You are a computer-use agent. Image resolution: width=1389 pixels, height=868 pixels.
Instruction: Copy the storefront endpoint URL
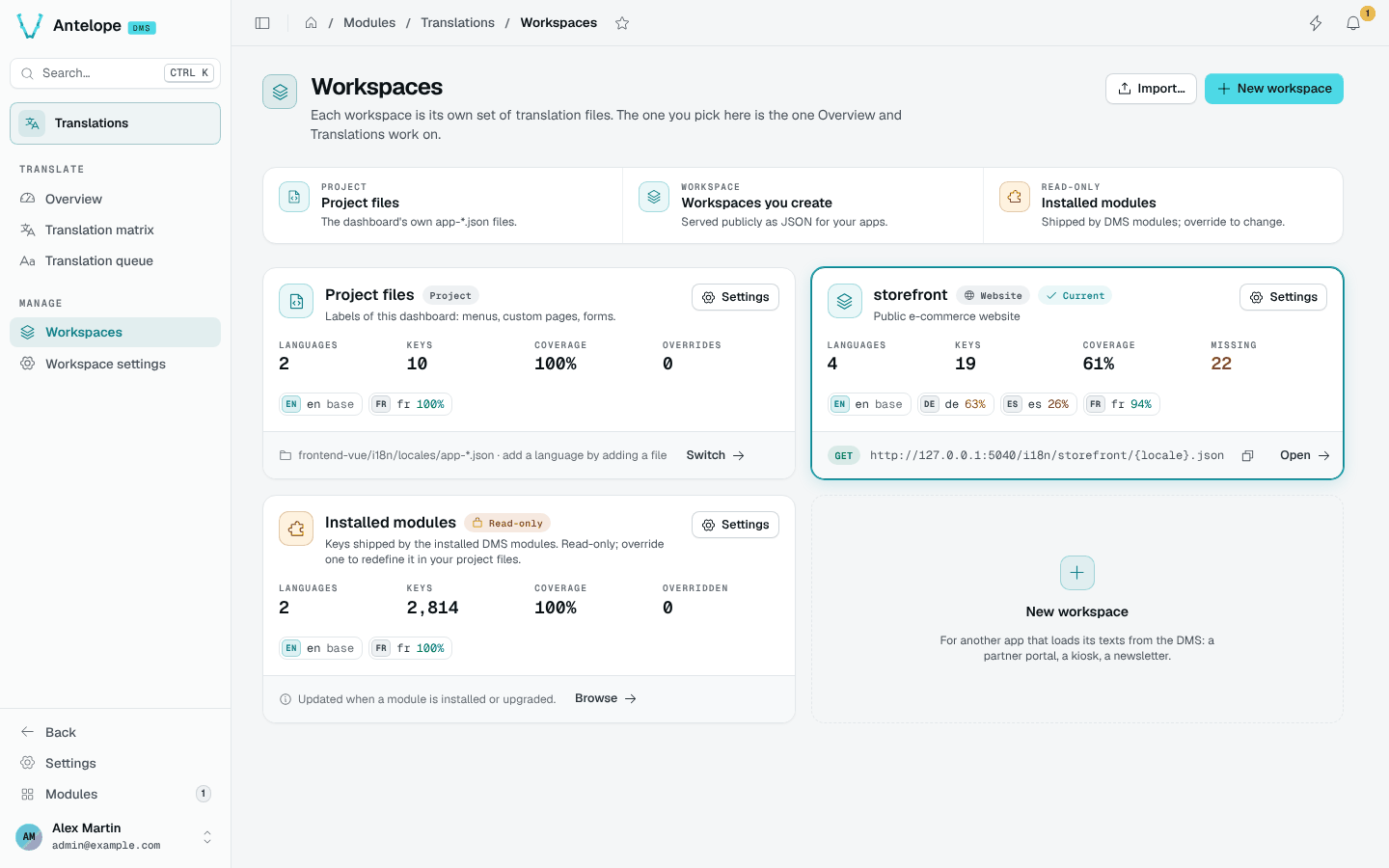pos(1247,455)
